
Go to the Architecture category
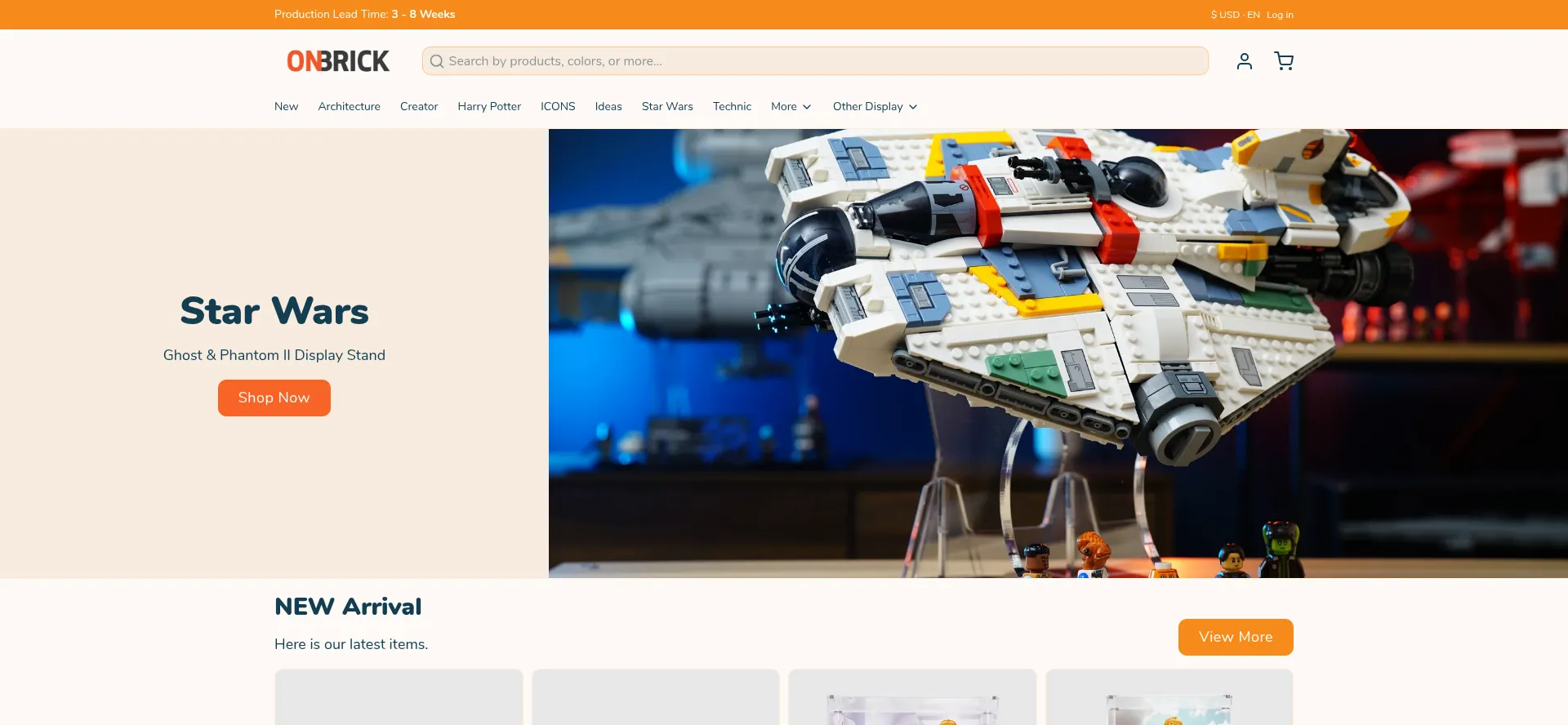(x=349, y=107)
